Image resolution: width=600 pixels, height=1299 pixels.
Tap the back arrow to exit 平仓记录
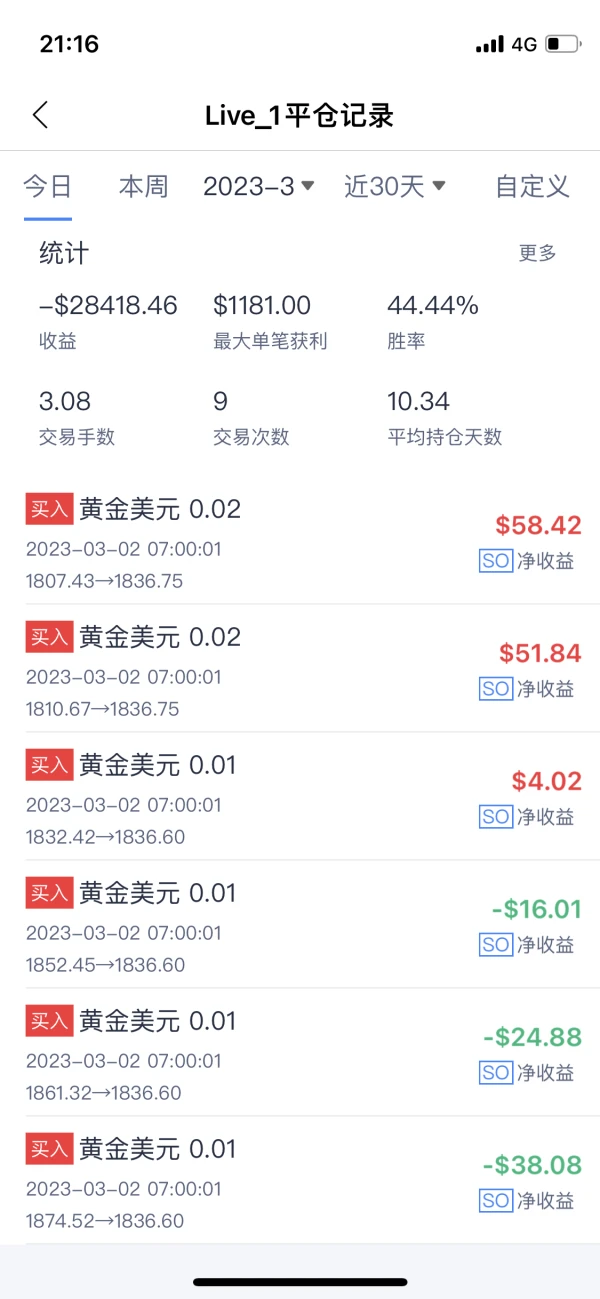tap(40, 115)
